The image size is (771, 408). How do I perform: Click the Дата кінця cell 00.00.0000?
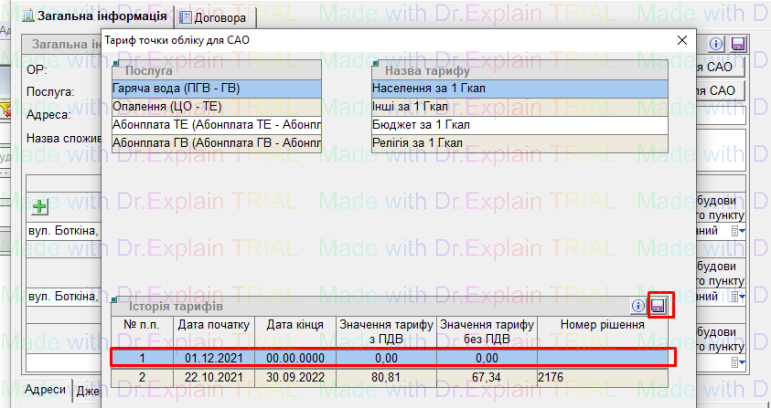click(293, 357)
